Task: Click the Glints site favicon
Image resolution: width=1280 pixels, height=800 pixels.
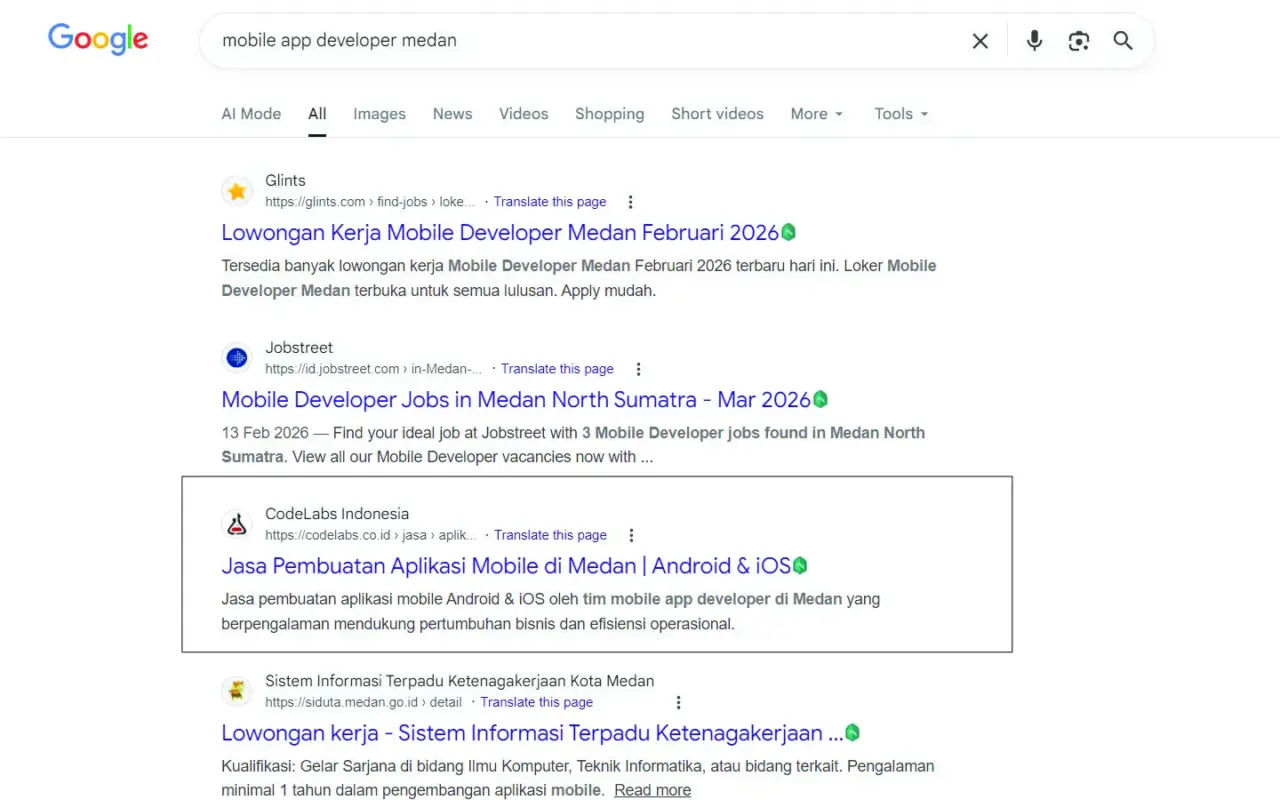Action: pyautogui.click(x=237, y=190)
